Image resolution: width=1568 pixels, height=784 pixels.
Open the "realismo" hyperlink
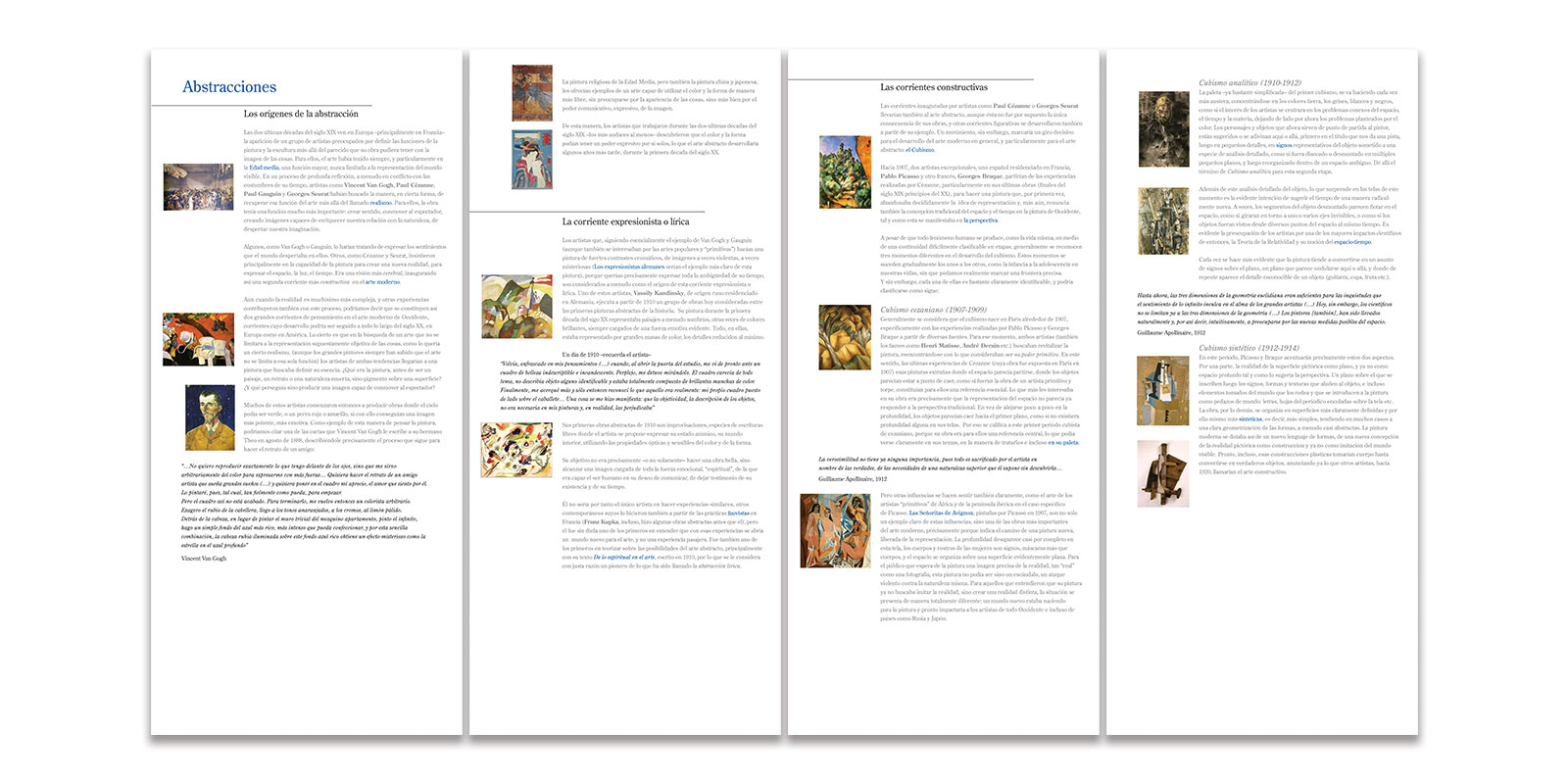pyautogui.click(x=381, y=203)
